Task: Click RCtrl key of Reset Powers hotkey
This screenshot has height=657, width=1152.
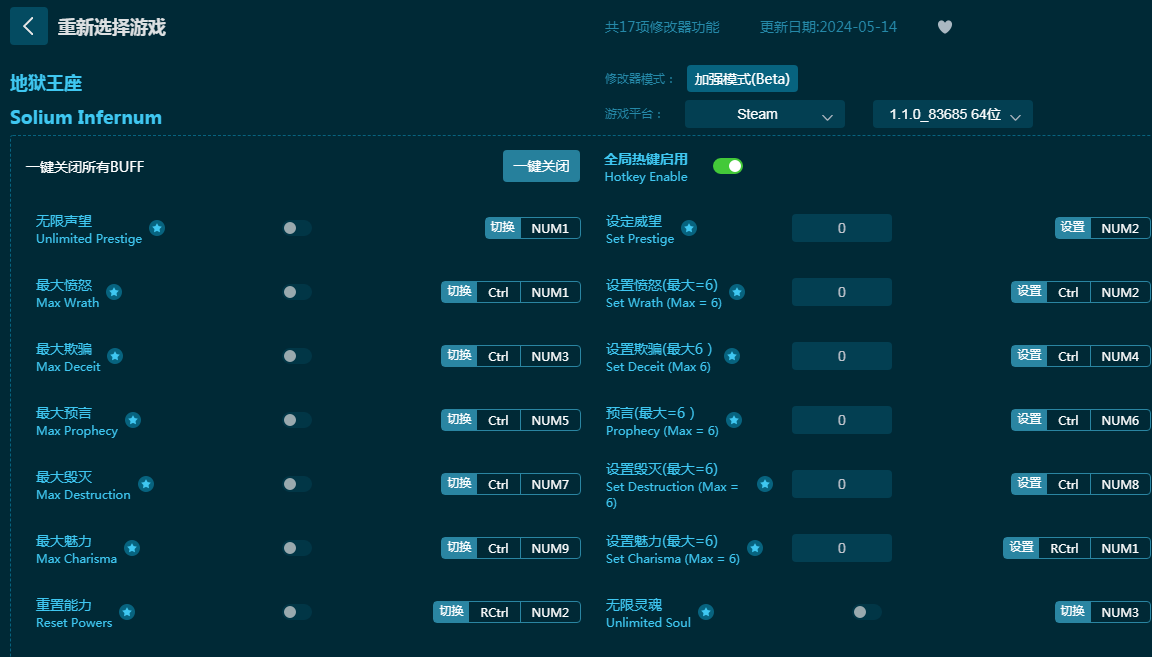Action: 494,611
